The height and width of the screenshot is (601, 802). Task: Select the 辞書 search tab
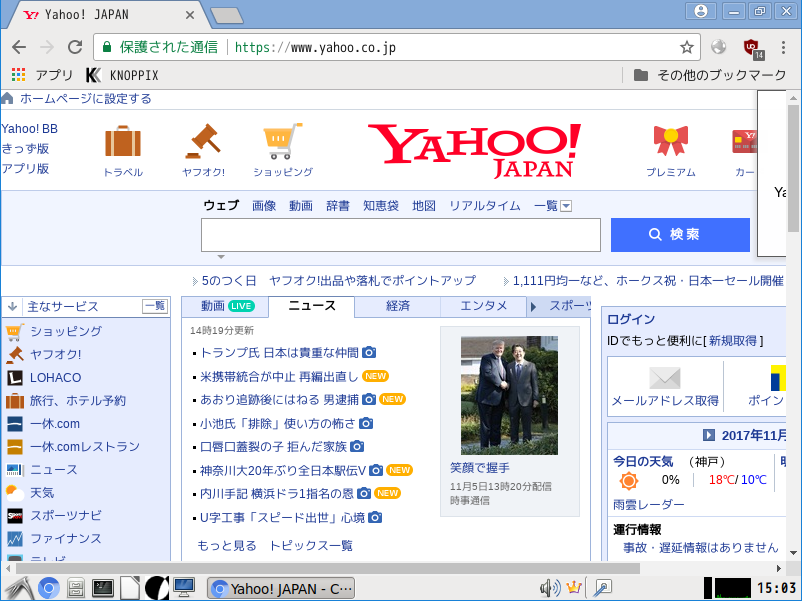338,206
